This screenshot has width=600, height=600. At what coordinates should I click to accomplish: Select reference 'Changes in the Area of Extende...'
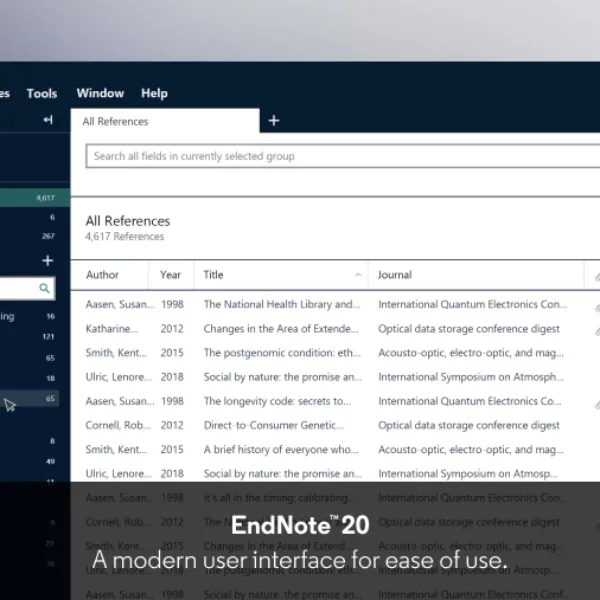pyautogui.click(x=281, y=329)
